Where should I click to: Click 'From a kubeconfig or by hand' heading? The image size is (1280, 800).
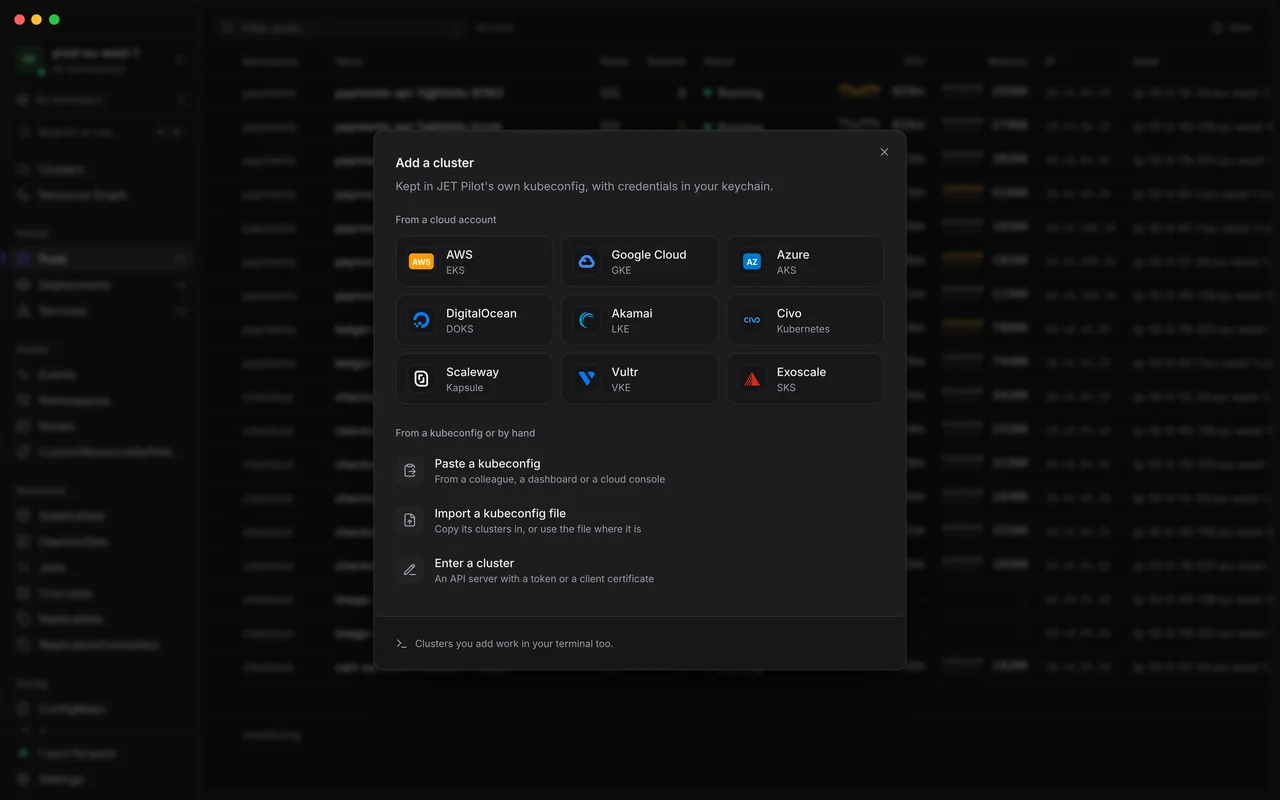click(465, 433)
